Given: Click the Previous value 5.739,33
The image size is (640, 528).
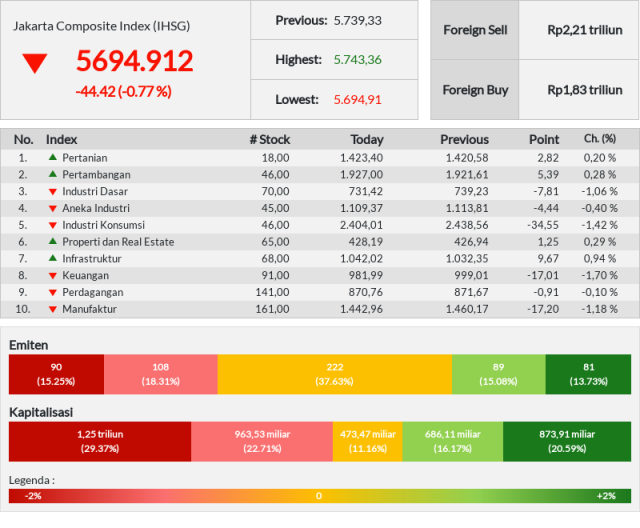Looking at the screenshot, I should click(x=358, y=20).
